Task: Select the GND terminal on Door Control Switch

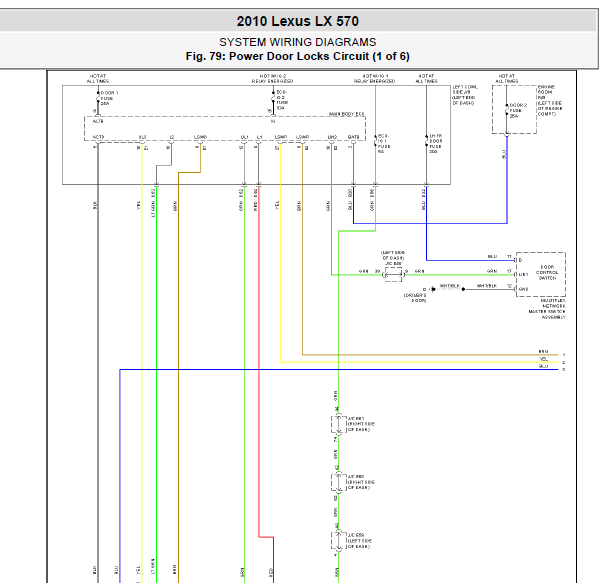Action: [523, 289]
